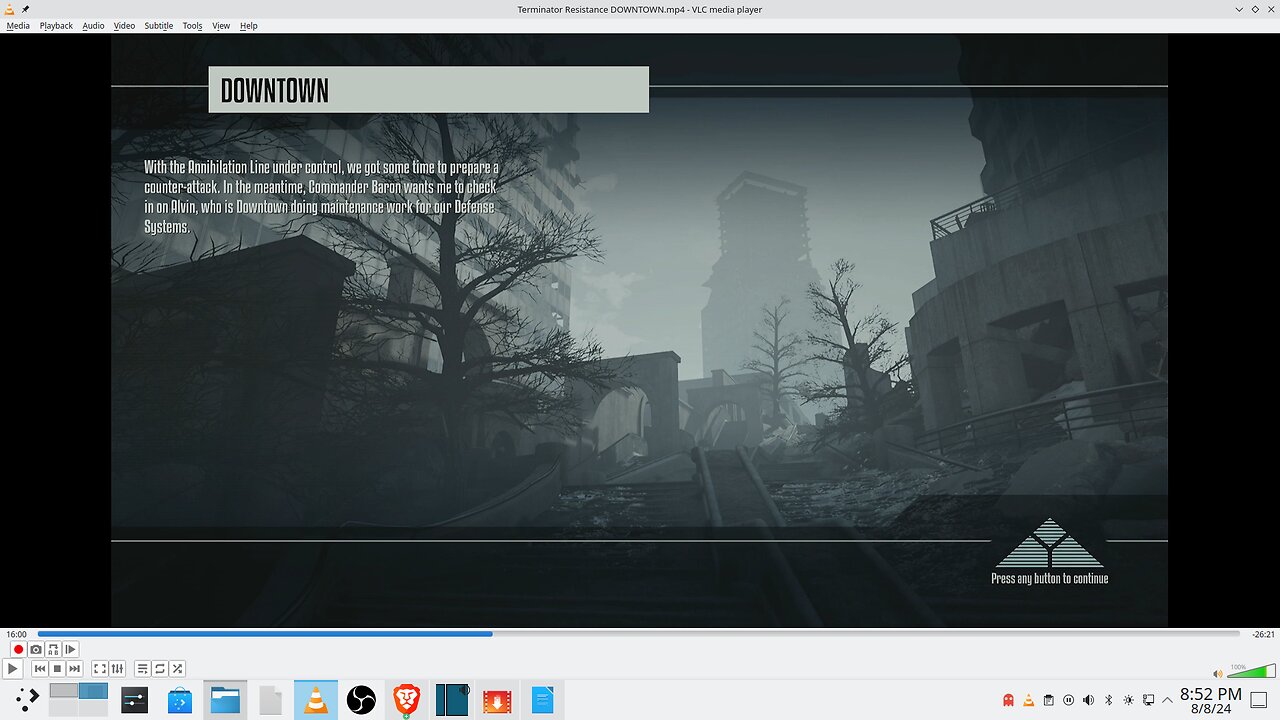Advance video frame by frame
1280x720 pixels.
click(x=70, y=650)
